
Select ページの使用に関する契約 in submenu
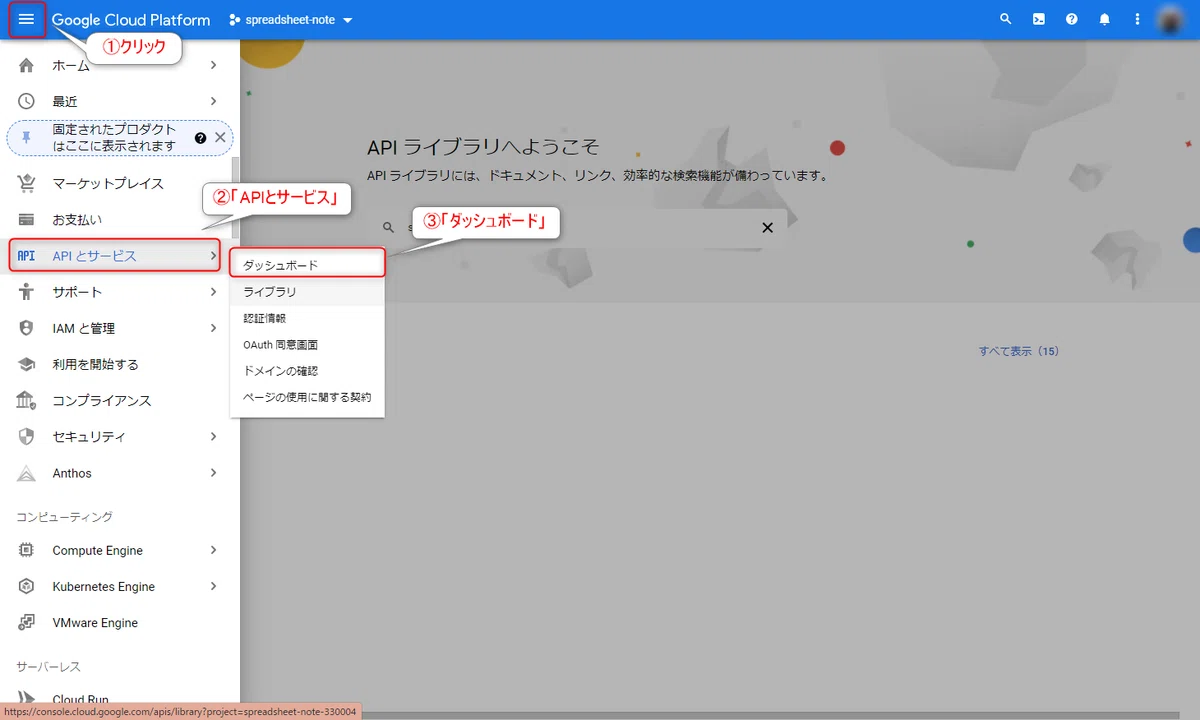307,397
